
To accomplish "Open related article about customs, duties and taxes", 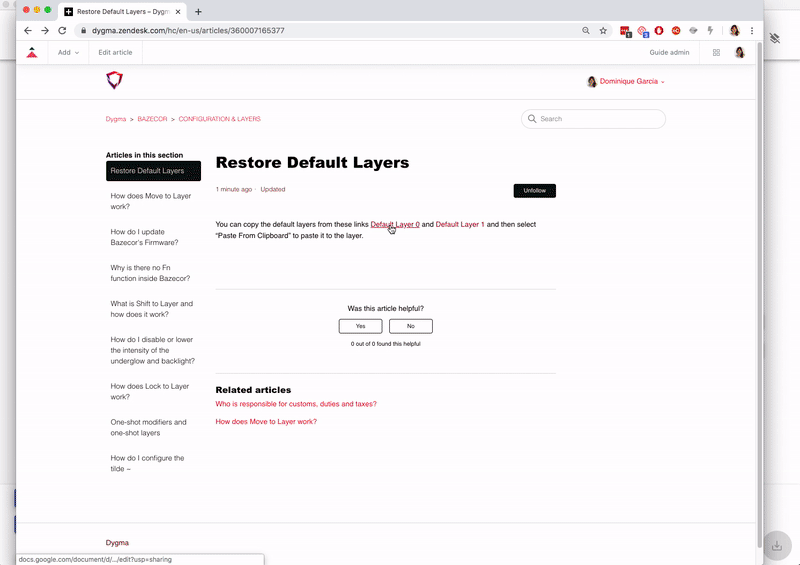I will 296,404.
